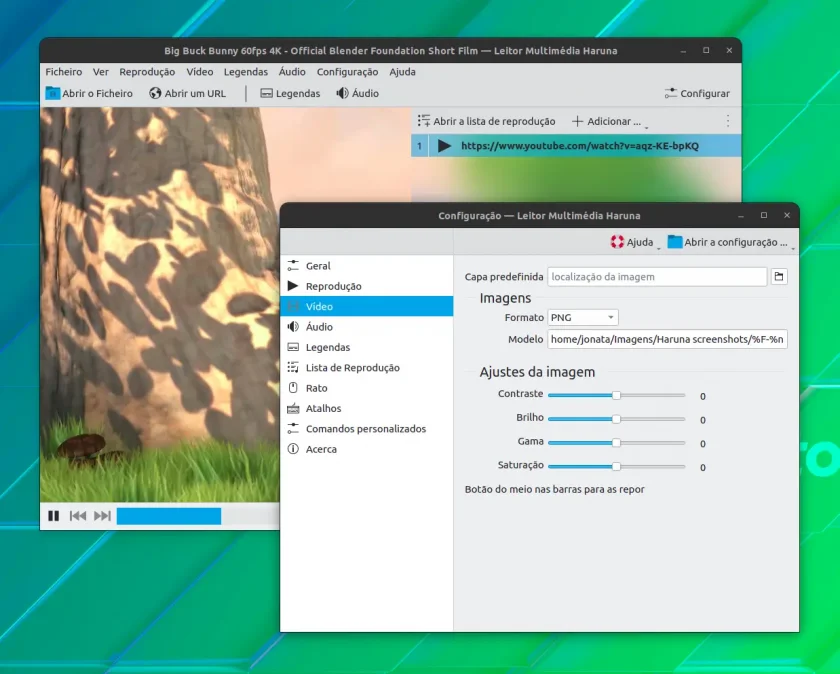The width and height of the screenshot is (840, 674).
Task: Click the Modelo screenshot path field
Action: point(667,339)
